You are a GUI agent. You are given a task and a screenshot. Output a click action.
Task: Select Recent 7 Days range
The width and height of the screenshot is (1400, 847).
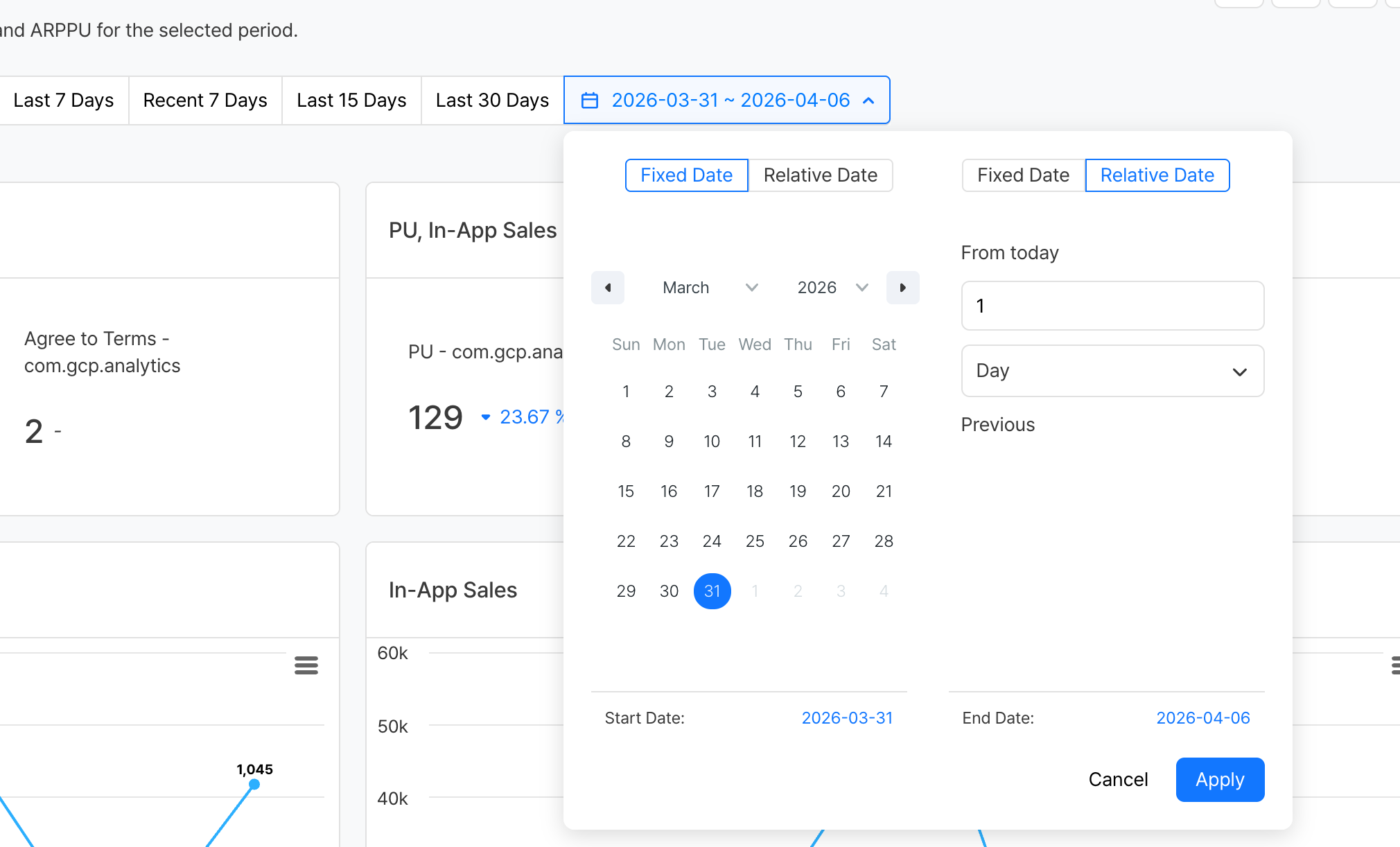(x=205, y=101)
